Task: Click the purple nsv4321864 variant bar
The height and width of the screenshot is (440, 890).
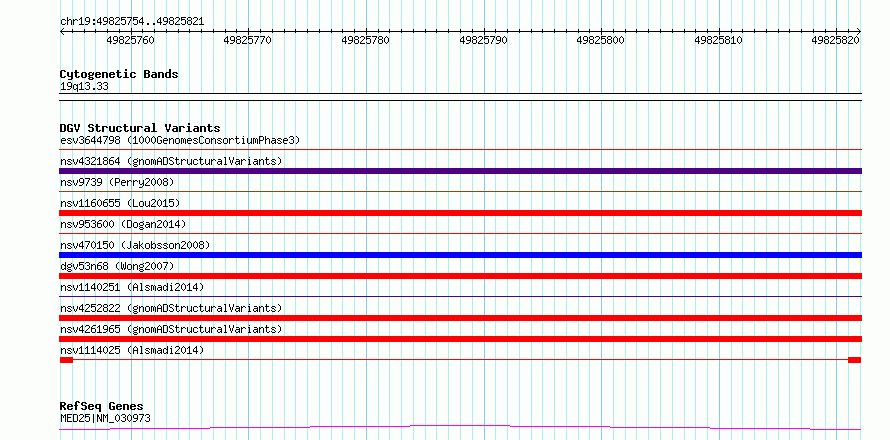Action: (x=460, y=171)
